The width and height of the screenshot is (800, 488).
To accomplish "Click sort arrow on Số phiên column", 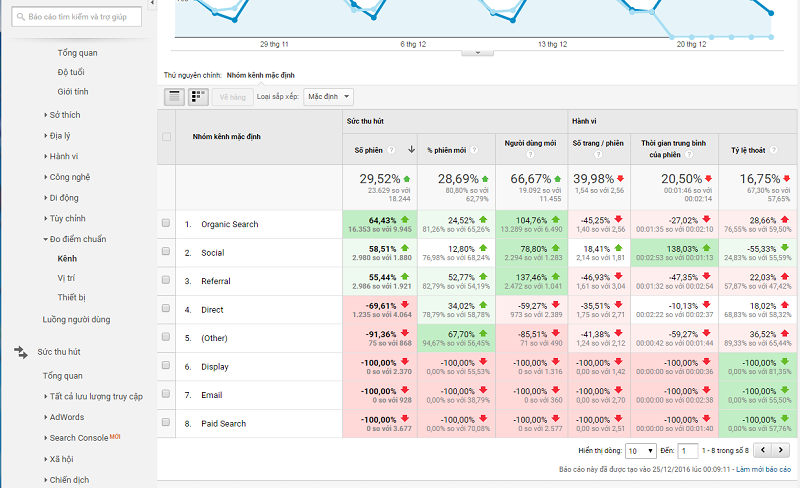I will tap(411, 150).
